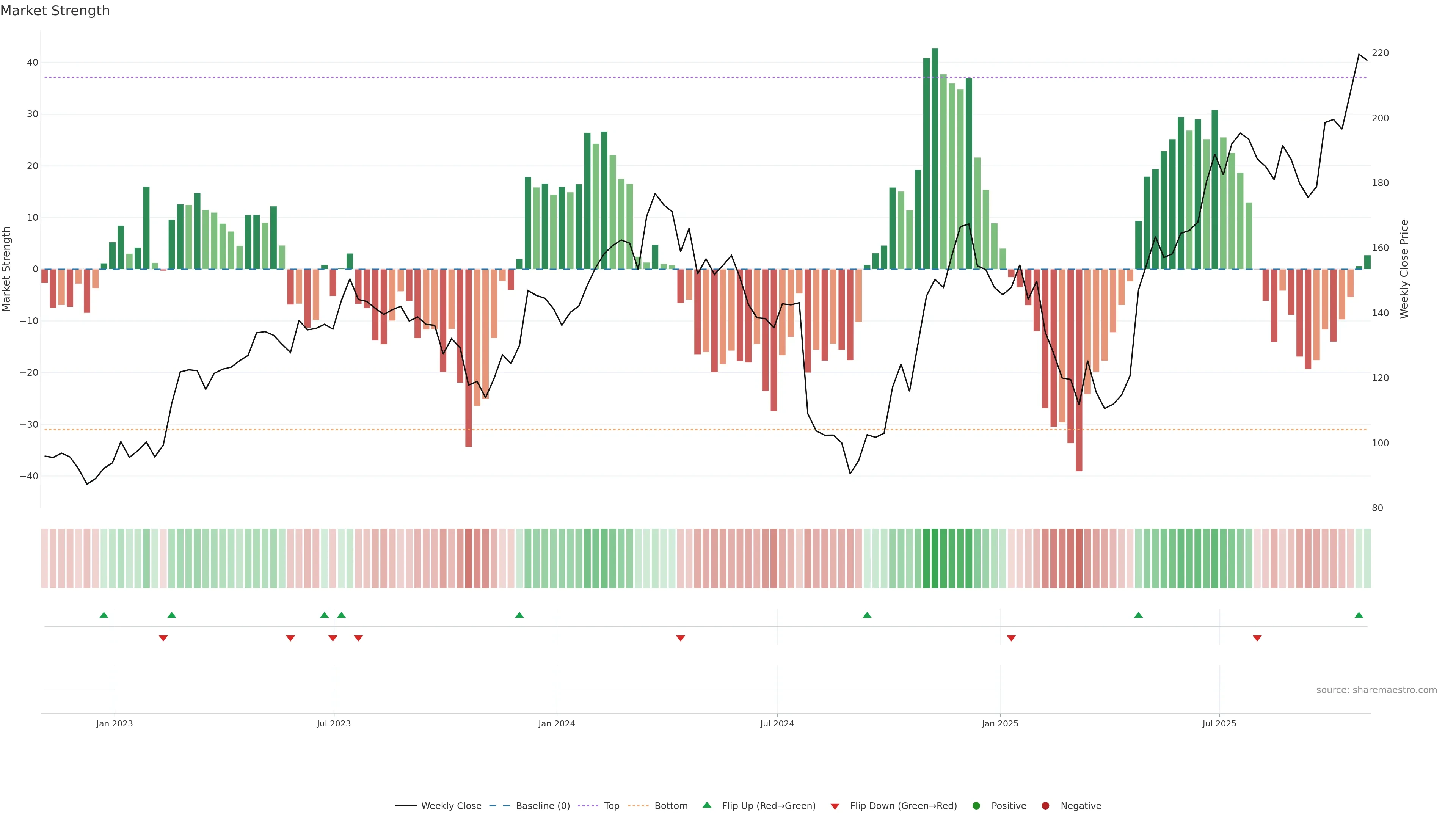Click the red flip-down marker after Jul 2025
Screen dimensions: 1456x819
point(1257,638)
